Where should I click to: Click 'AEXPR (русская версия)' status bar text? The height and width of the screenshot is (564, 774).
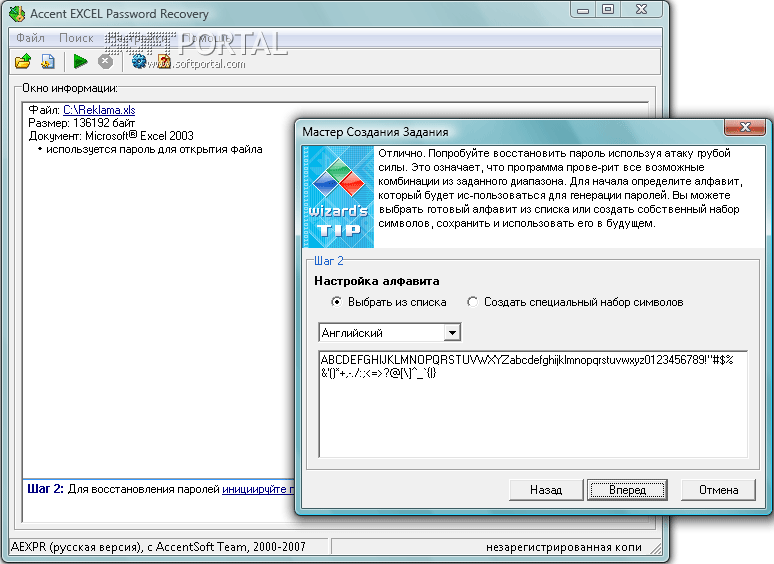(76, 547)
